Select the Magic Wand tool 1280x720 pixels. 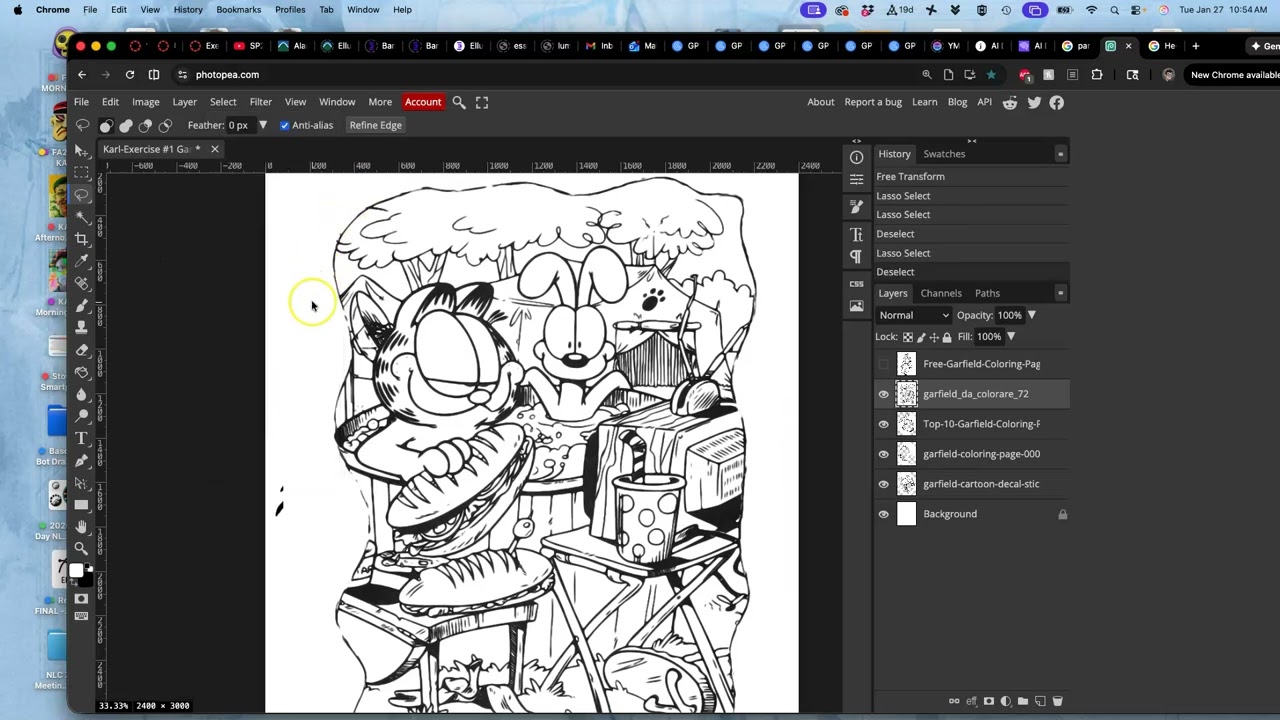pos(82,216)
